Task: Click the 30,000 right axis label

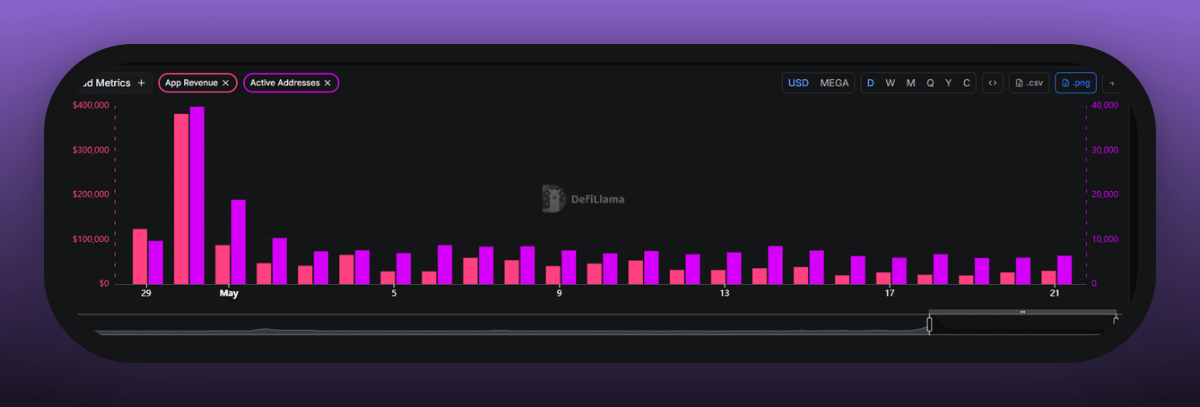Action: tap(1104, 150)
